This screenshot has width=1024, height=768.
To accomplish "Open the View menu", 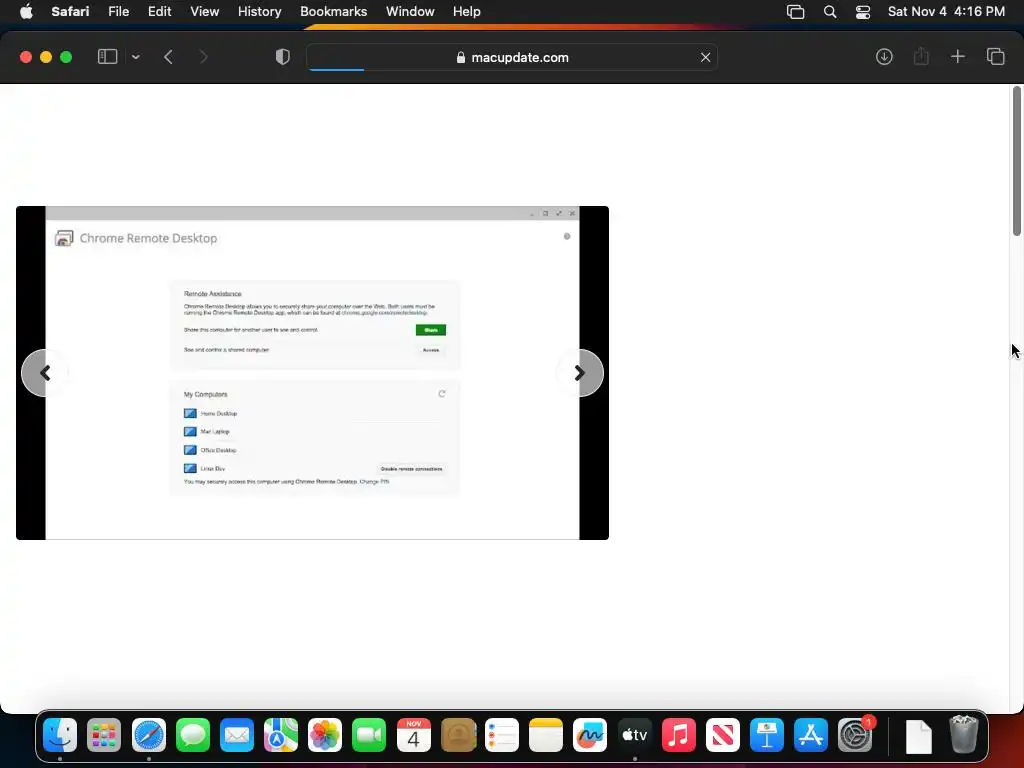I will 204,11.
